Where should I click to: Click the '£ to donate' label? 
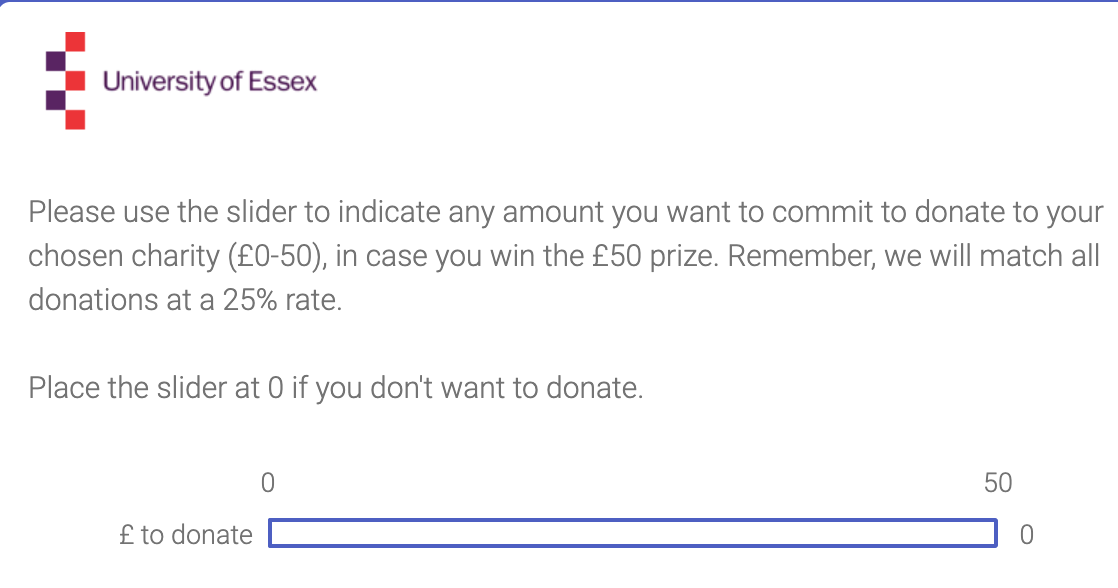pos(186,535)
